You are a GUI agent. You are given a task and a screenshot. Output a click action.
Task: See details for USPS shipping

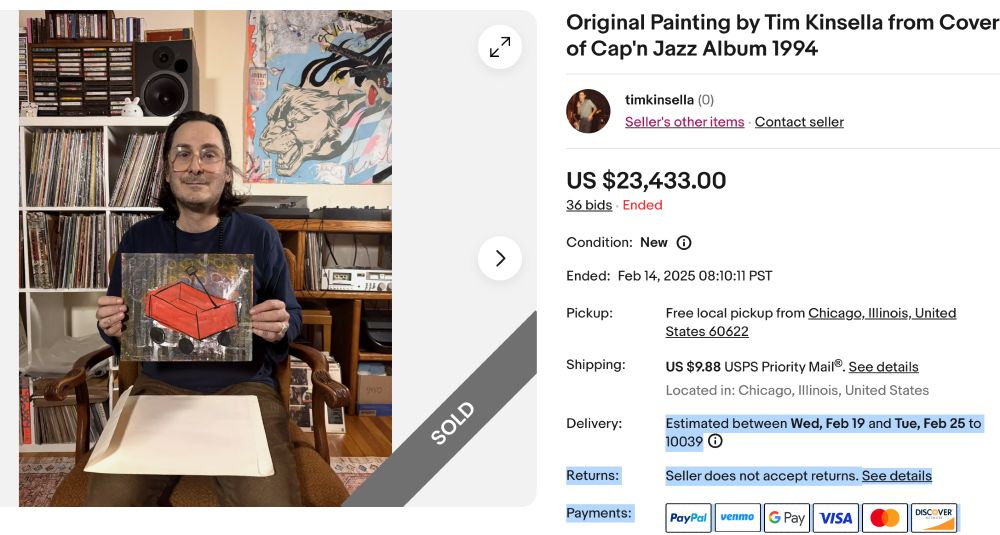click(883, 367)
